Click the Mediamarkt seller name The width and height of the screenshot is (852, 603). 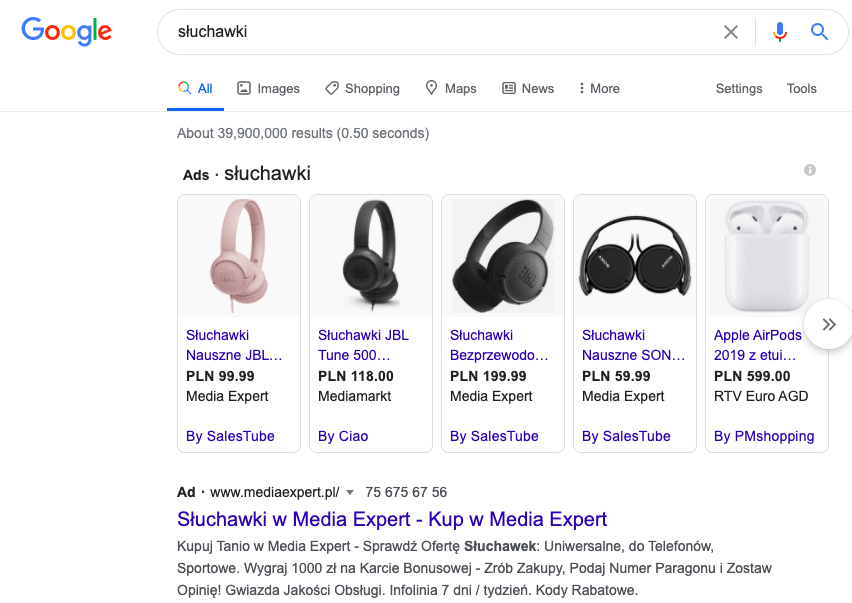point(354,397)
